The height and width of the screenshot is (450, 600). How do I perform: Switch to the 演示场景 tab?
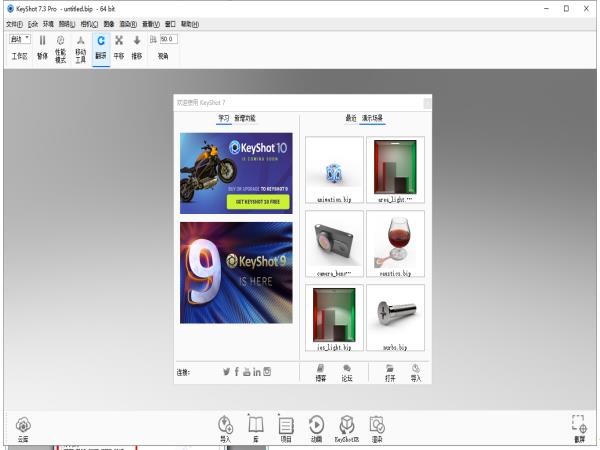(372, 118)
